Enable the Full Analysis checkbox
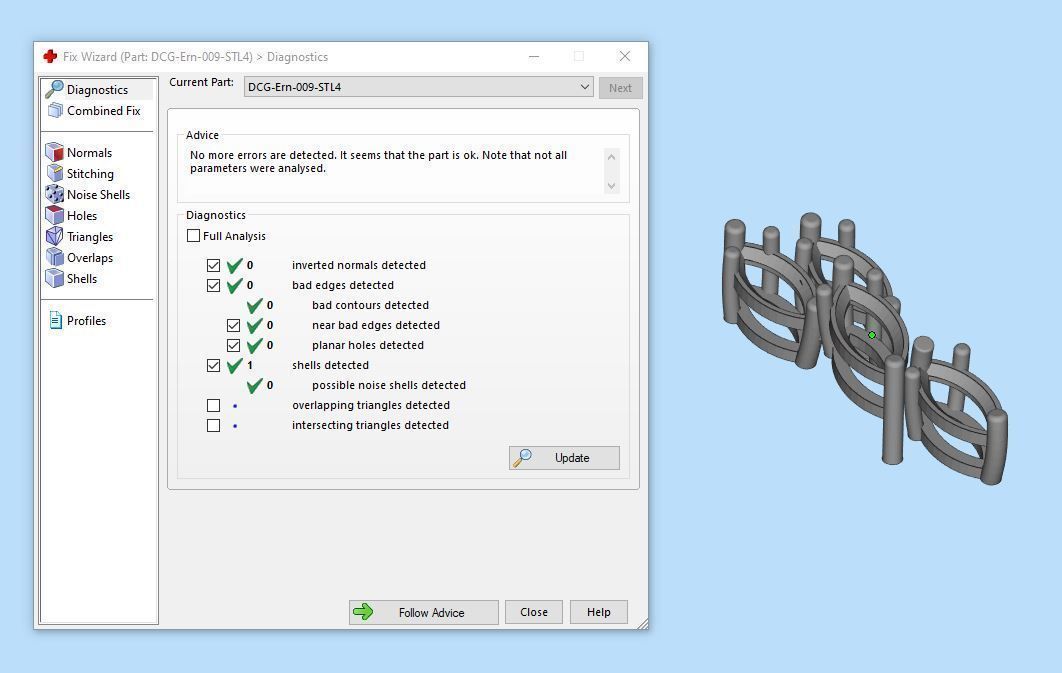Image resolution: width=1062 pixels, height=673 pixels. point(193,236)
